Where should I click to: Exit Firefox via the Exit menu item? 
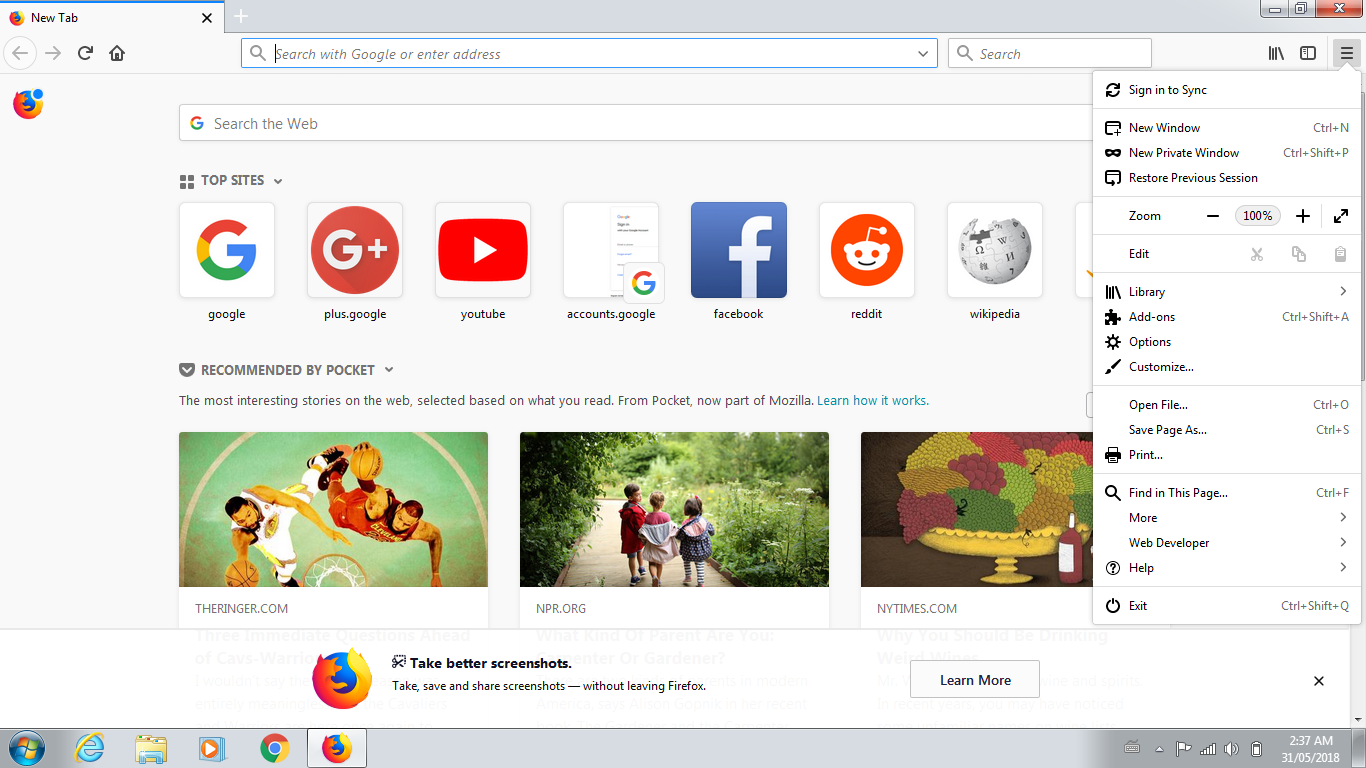pos(1227,606)
